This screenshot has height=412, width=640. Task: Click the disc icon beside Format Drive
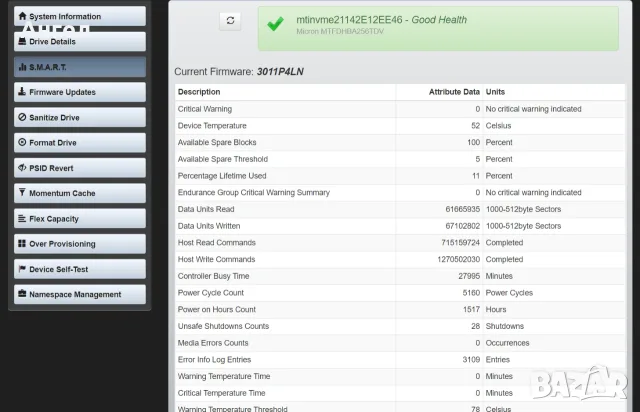point(22,143)
